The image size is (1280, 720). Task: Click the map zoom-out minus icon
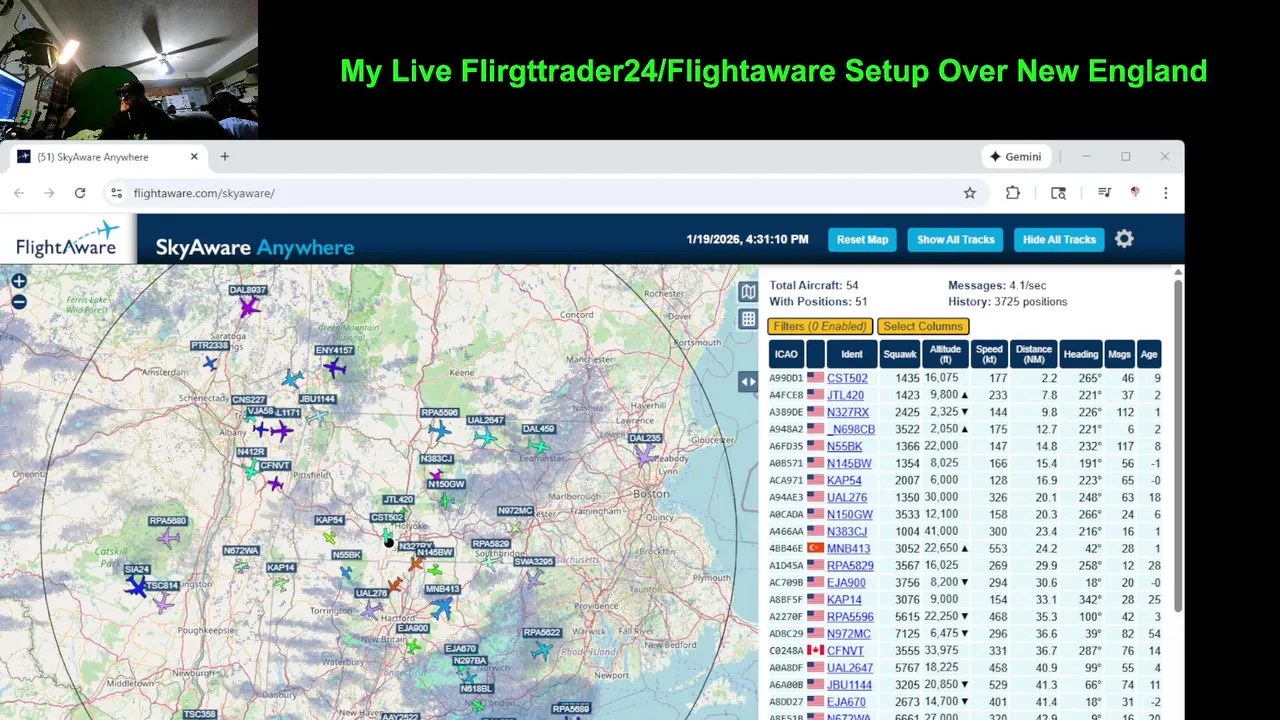click(x=18, y=302)
